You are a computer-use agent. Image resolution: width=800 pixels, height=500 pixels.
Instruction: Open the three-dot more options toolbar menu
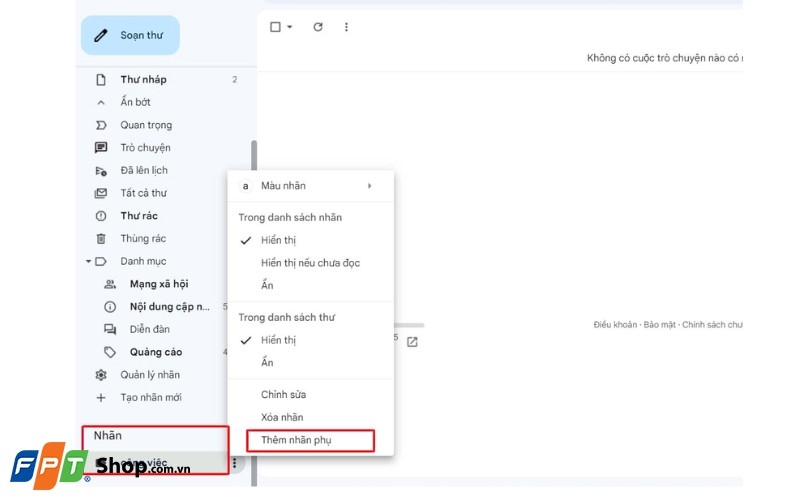(x=346, y=27)
